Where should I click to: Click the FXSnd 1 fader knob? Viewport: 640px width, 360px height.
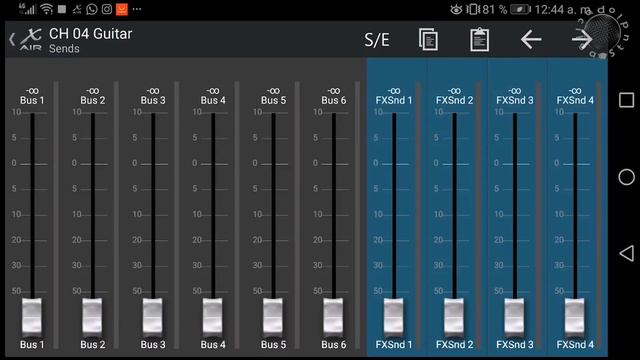[394, 316]
